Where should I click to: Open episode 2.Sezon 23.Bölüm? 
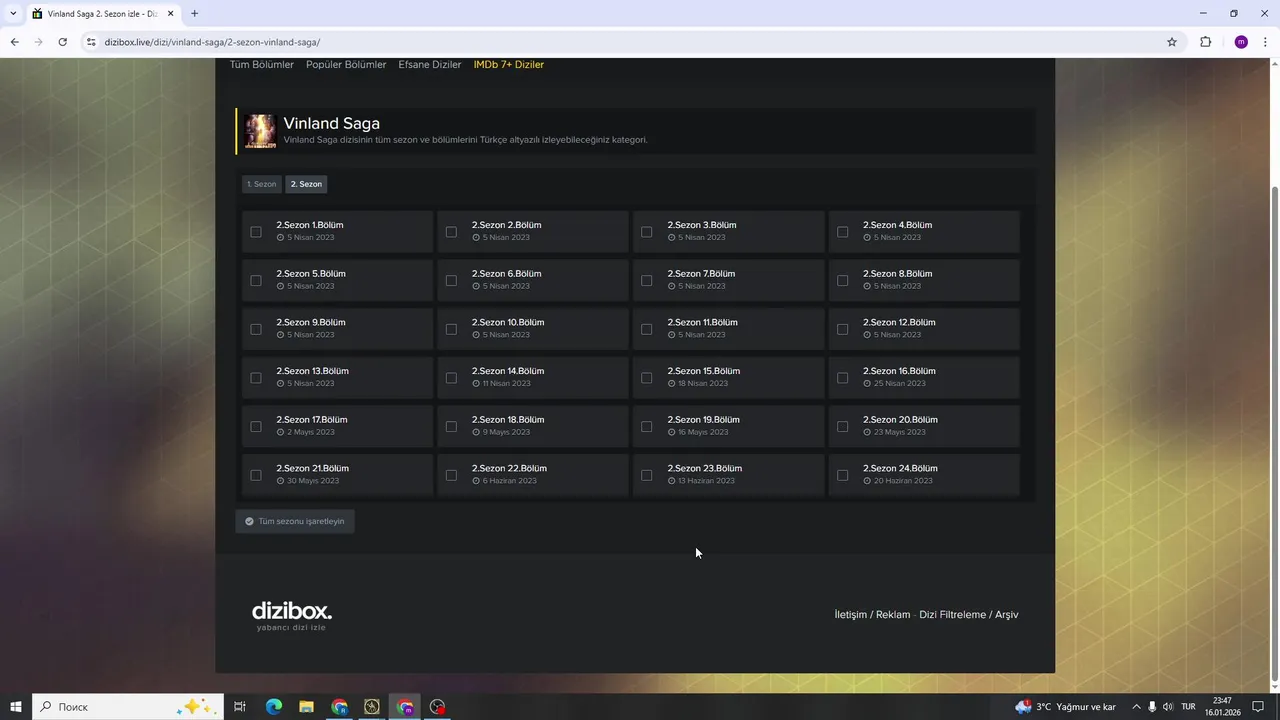[x=704, y=469]
